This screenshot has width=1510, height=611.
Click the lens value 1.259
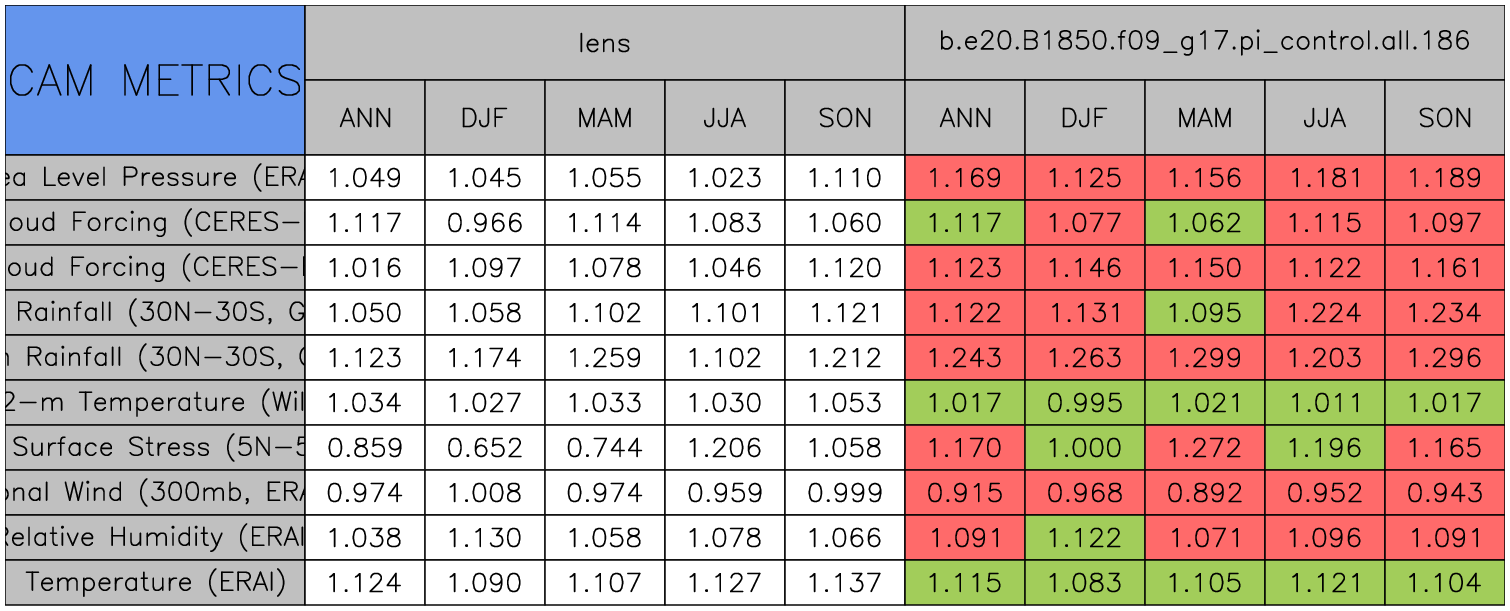coord(604,357)
